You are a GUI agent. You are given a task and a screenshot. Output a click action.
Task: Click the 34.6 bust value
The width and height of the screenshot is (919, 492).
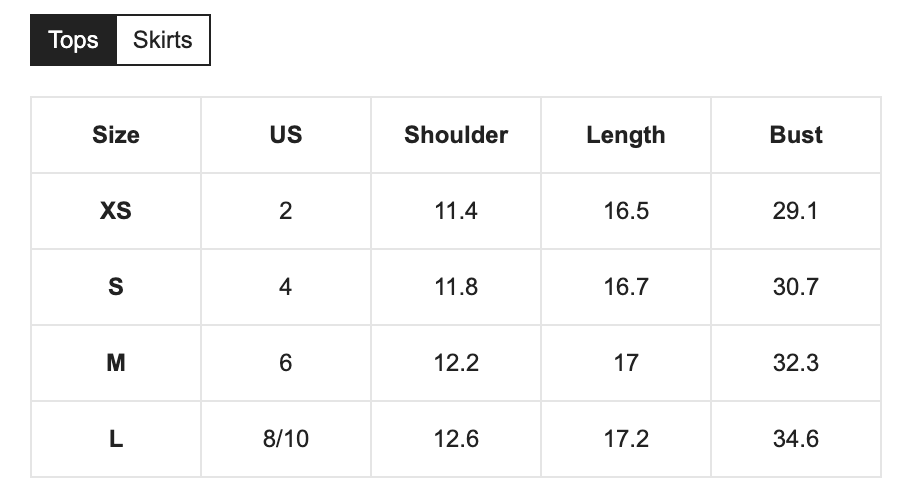pos(796,439)
